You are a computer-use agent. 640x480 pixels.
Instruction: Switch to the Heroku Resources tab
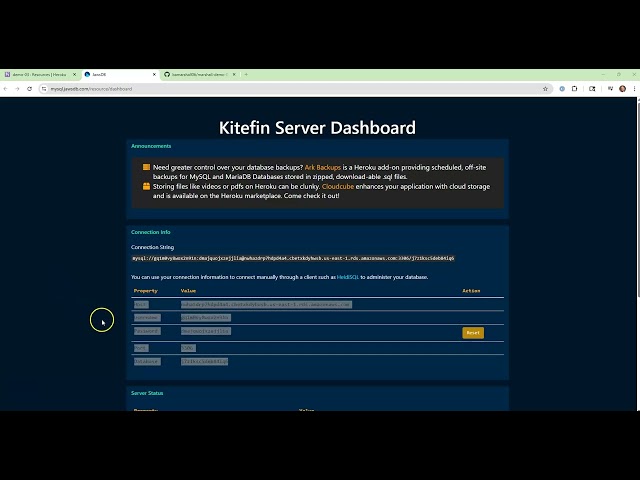[x=38, y=74]
